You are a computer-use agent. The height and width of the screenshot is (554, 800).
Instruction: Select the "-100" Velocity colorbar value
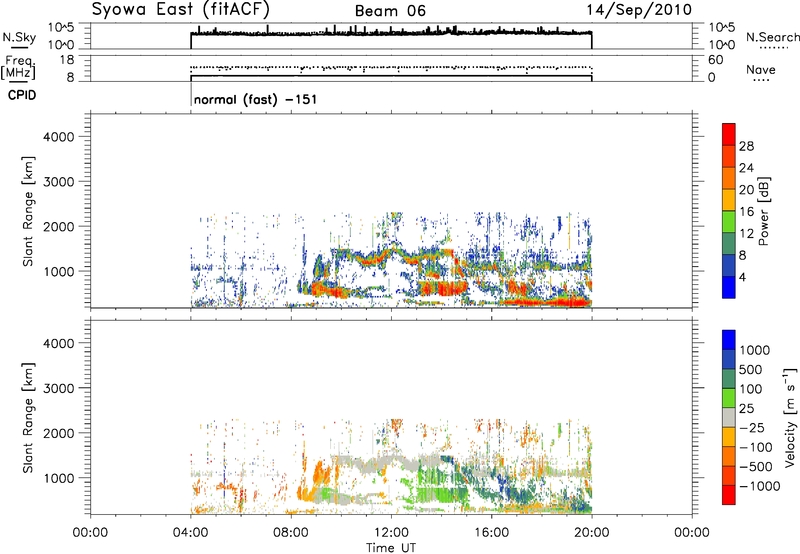click(756, 447)
